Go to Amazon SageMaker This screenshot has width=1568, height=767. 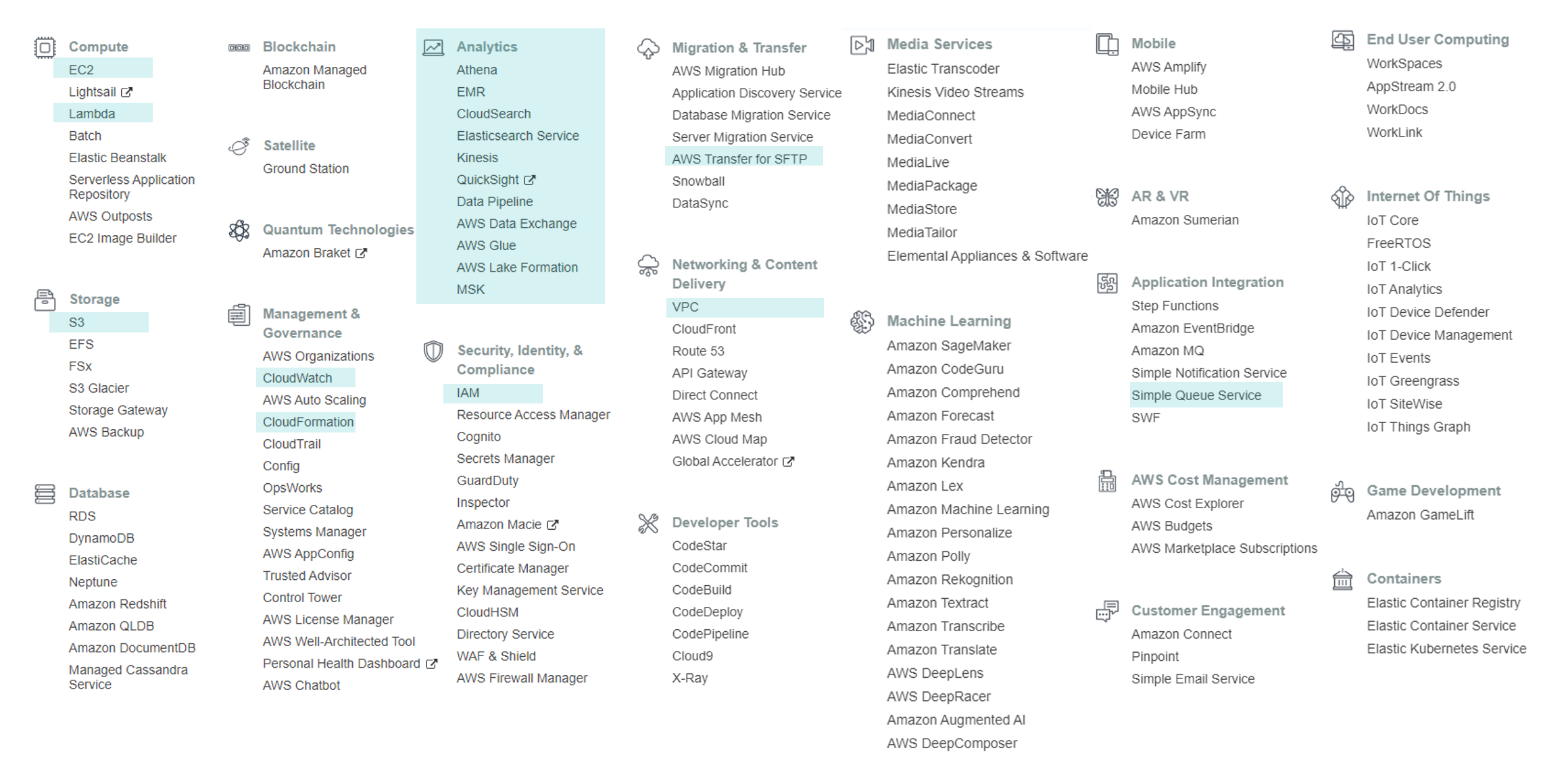pos(949,346)
